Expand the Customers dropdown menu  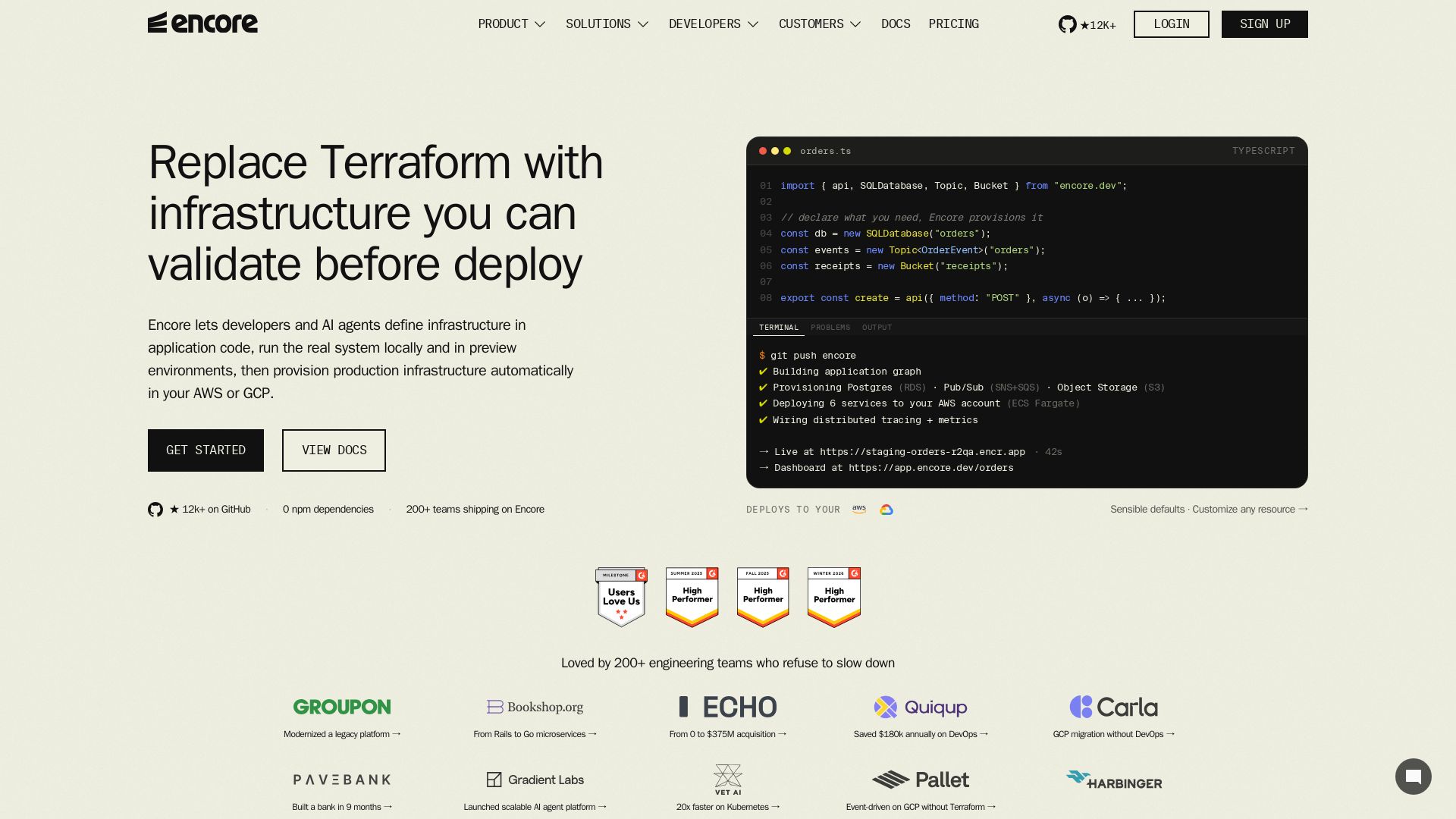tap(820, 24)
